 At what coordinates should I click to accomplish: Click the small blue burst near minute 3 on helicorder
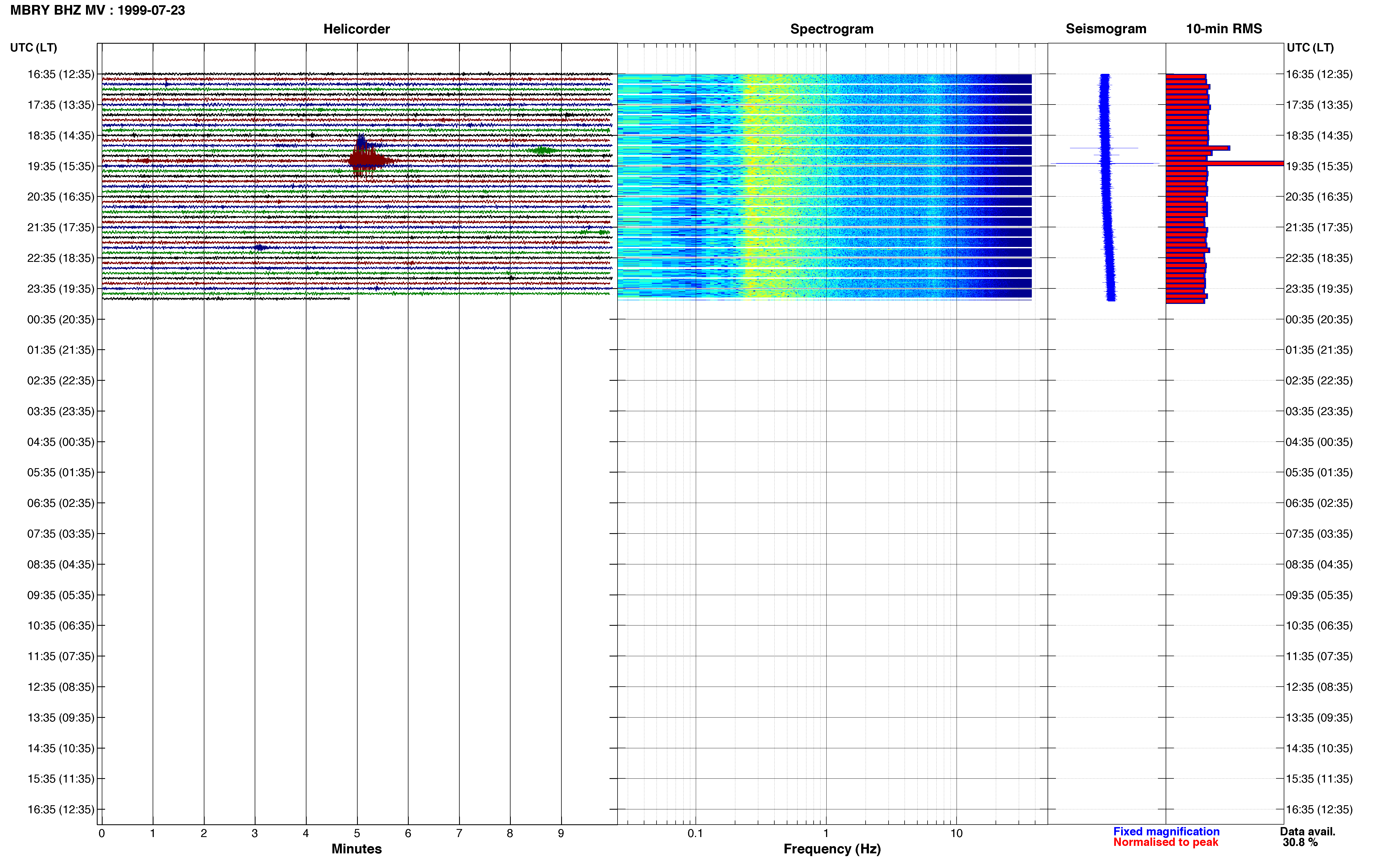[259, 247]
